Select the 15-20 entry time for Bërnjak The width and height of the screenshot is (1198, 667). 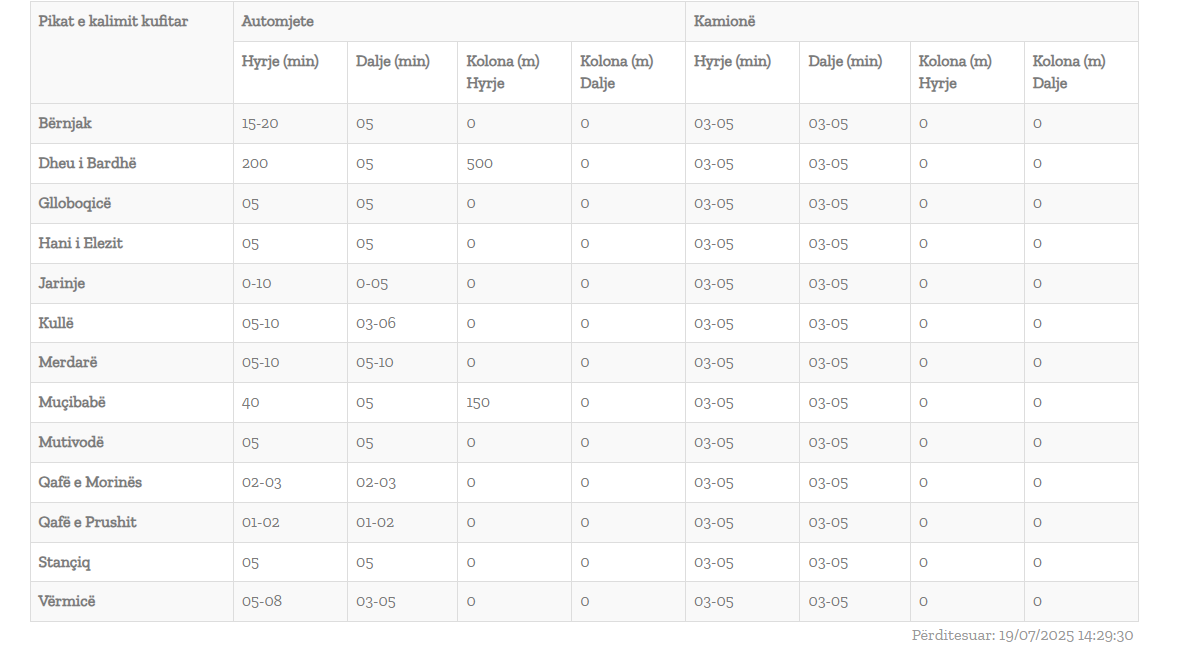click(x=261, y=123)
